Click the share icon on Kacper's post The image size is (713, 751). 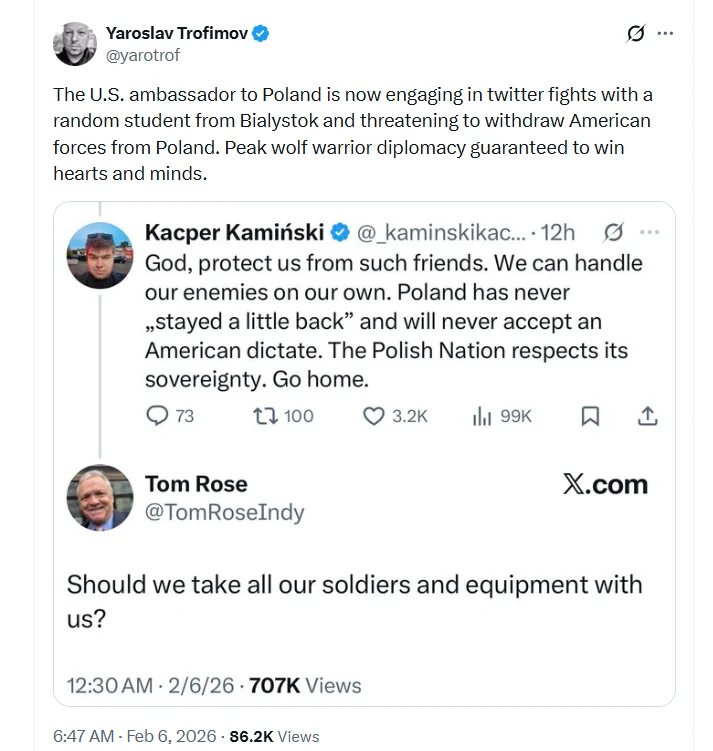(x=647, y=416)
